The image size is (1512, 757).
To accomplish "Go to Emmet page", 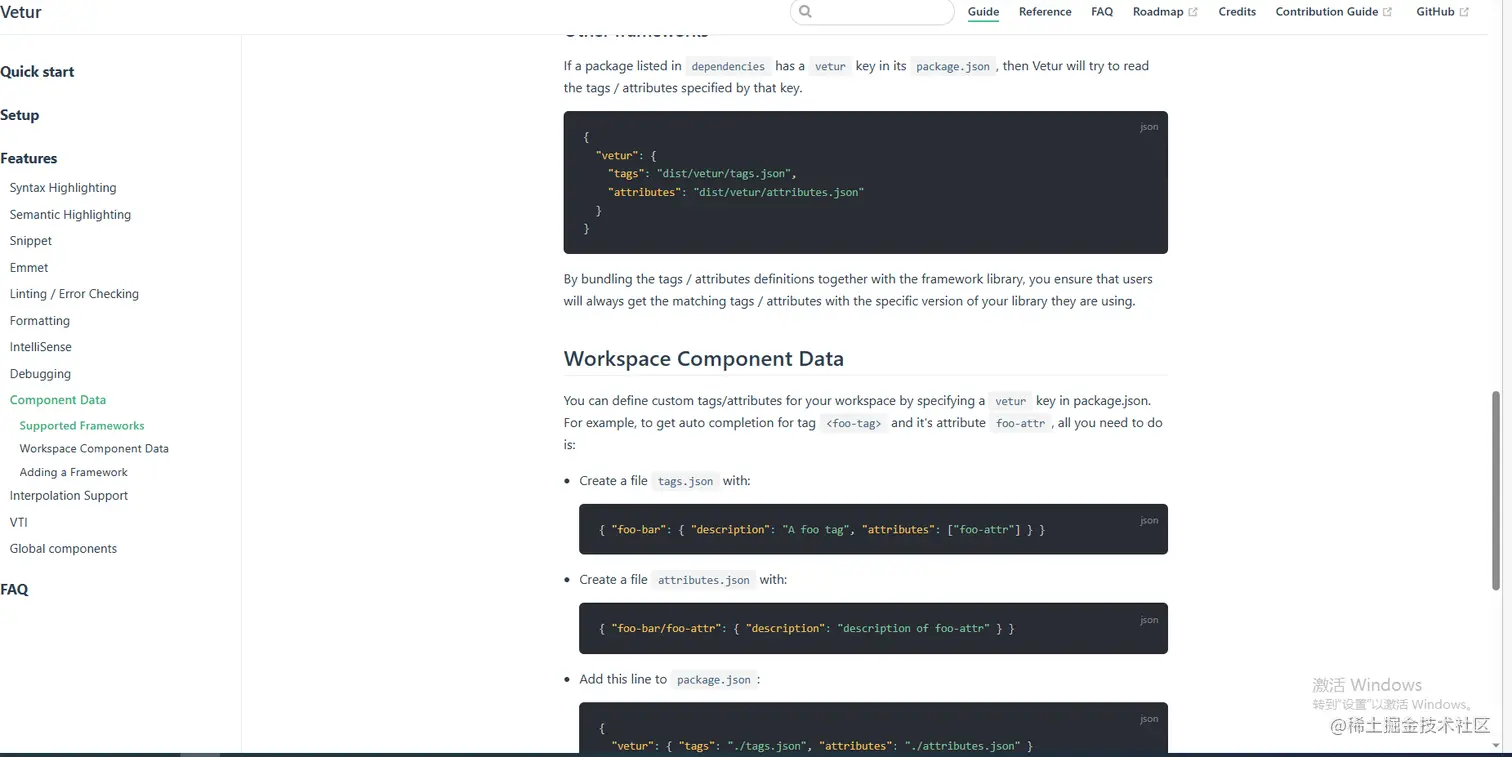I will [29, 268].
